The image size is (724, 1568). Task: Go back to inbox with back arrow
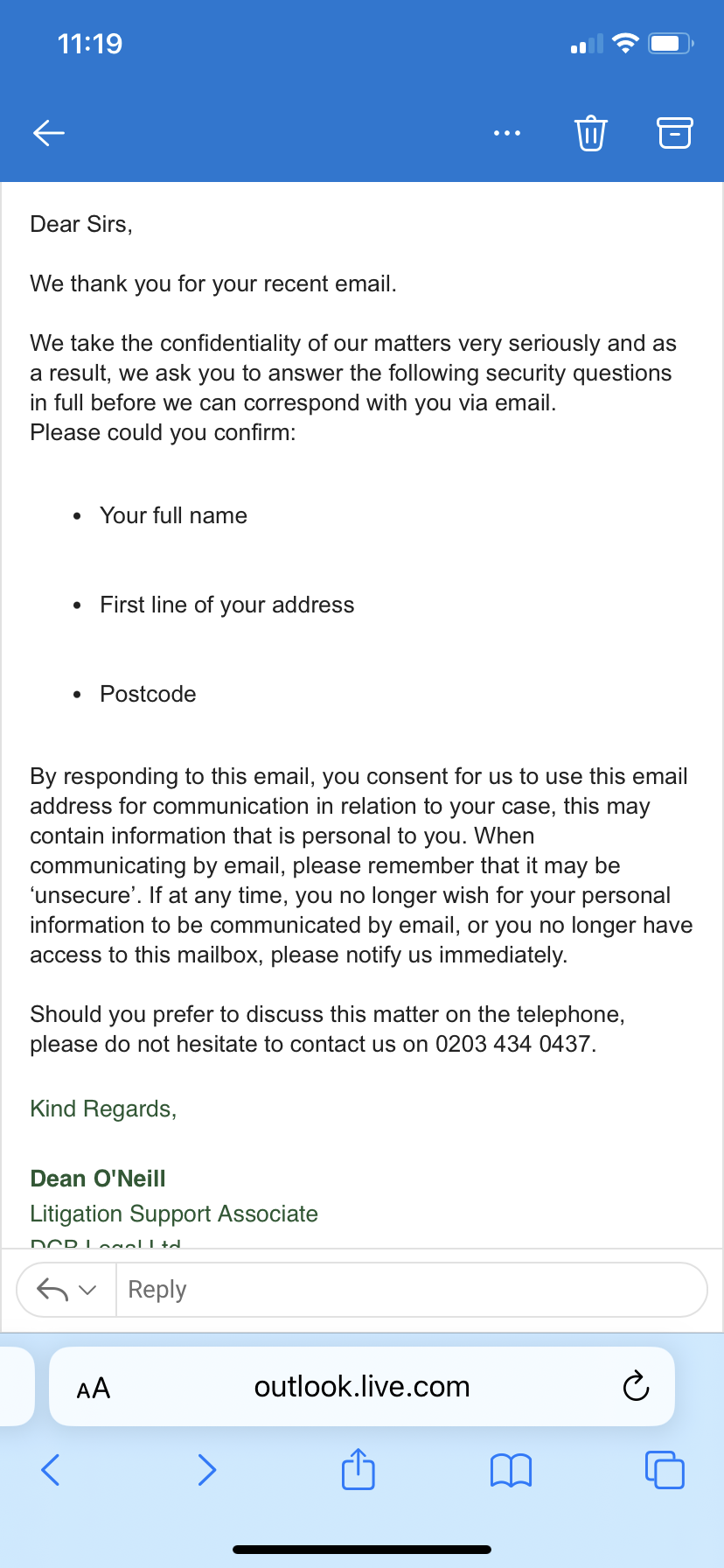pyautogui.click(x=49, y=133)
